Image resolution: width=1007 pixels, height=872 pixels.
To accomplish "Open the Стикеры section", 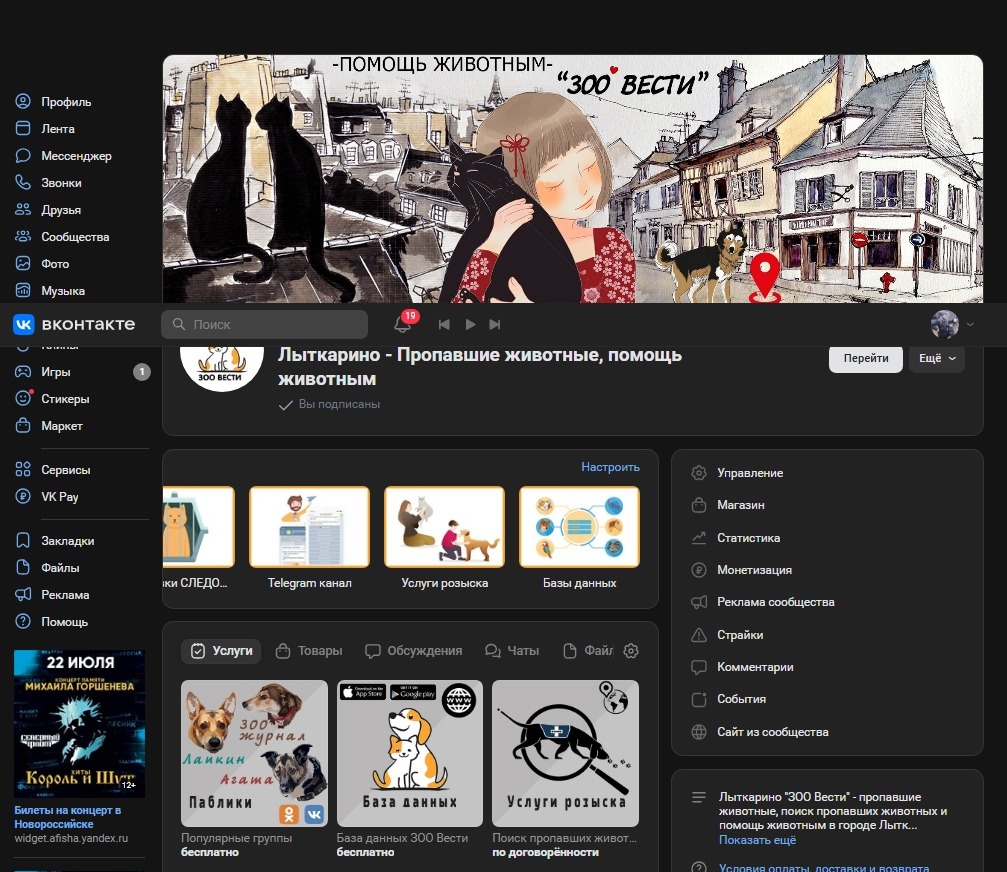I will 52,399.
